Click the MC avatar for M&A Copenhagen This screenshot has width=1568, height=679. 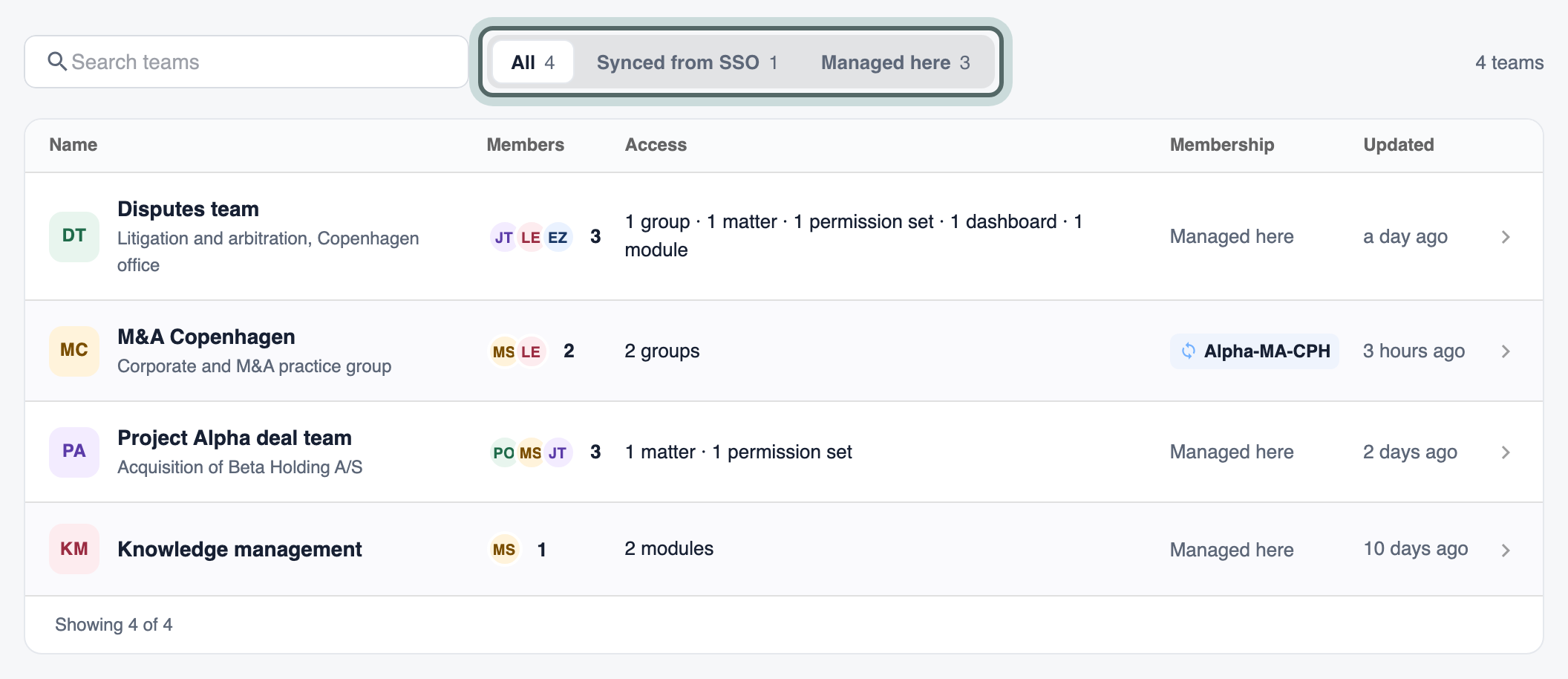(x=74, y=351)
